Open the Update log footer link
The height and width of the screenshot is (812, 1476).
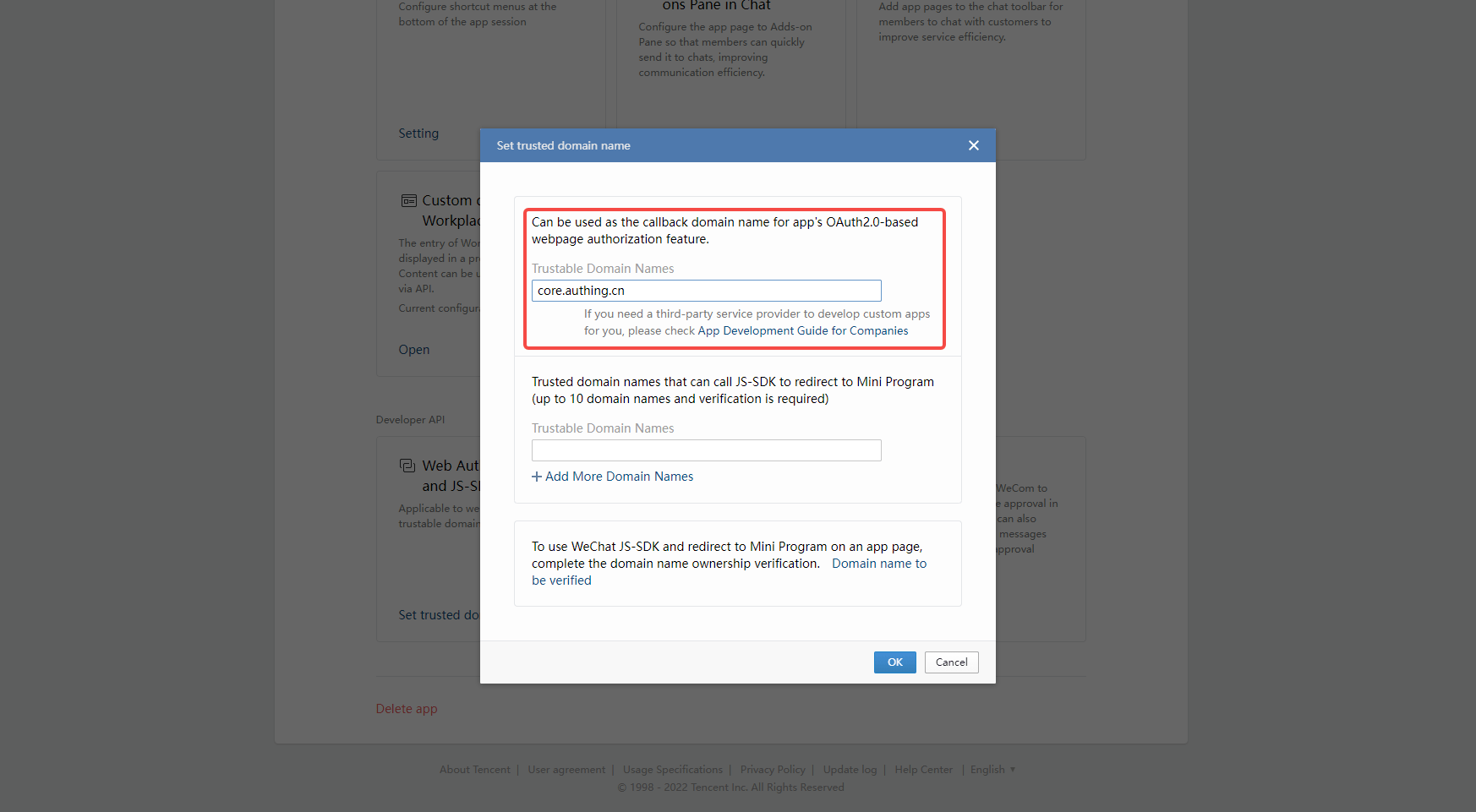(x=850, y=770)
